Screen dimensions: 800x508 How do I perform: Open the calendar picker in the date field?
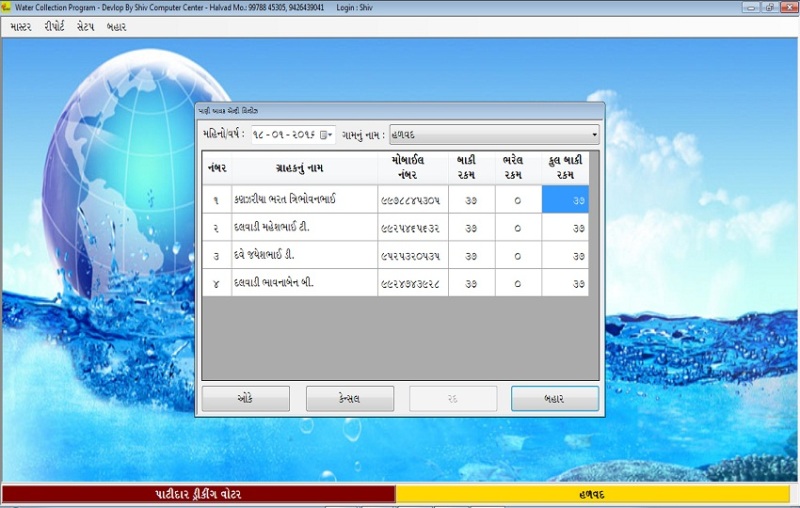325,135
